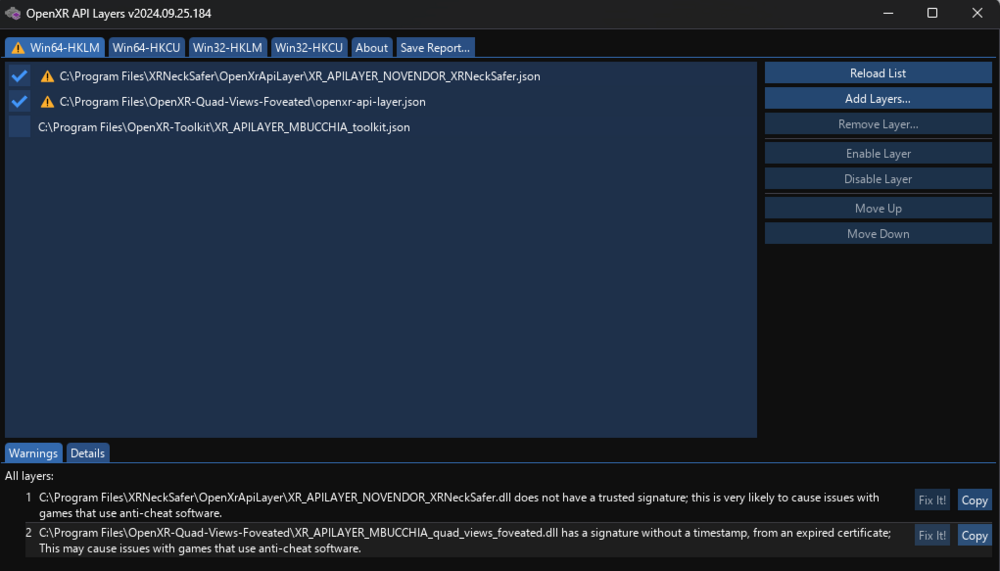Click warning triangle beside XRNeckSafer.json layer
The height and width of the screenshot is (571, 1000).
pyautogui.click(x=47, y=77)
